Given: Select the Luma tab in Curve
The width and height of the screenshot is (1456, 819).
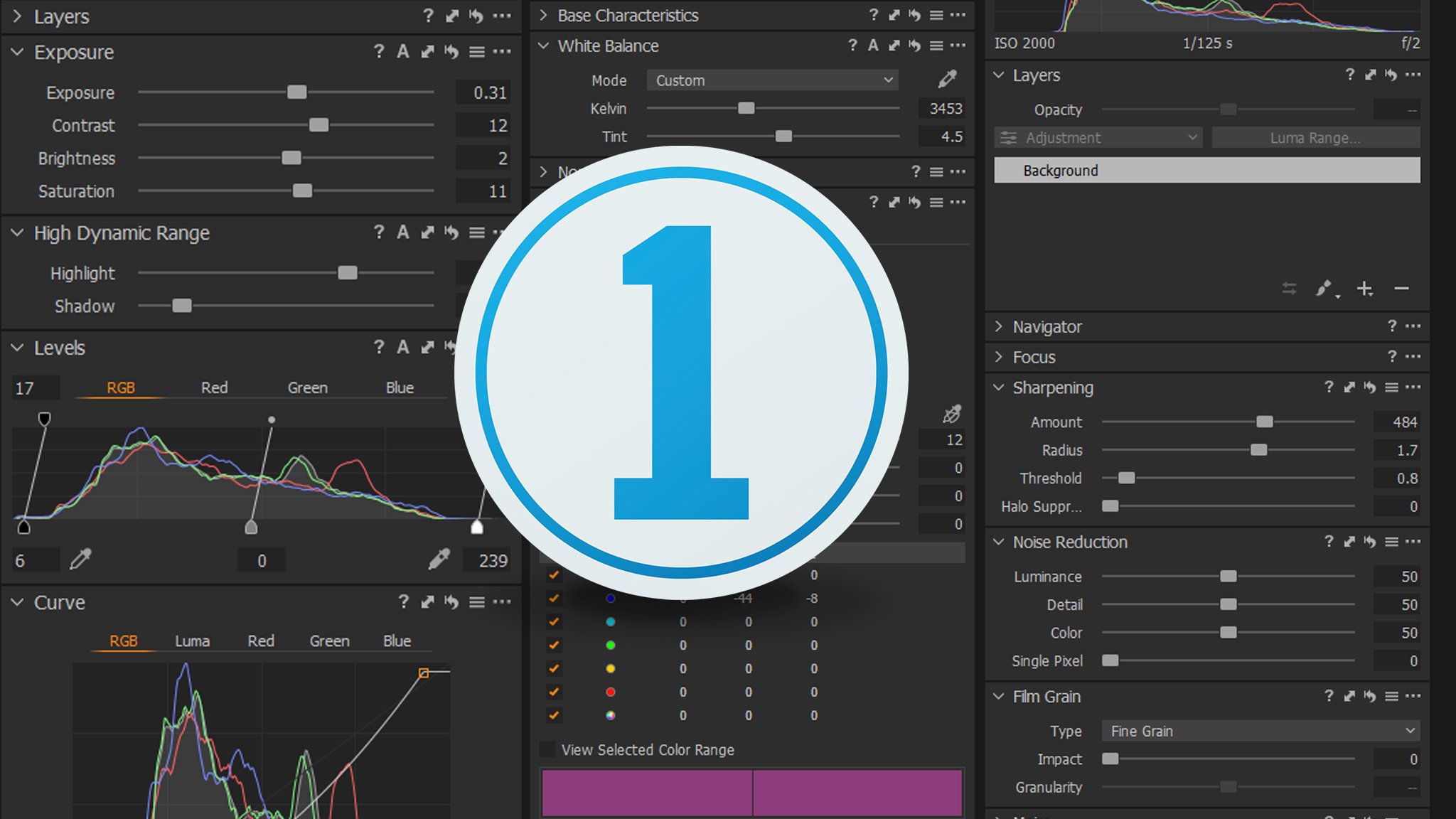Looking at the screenshot, I should (x=192, y=641).
